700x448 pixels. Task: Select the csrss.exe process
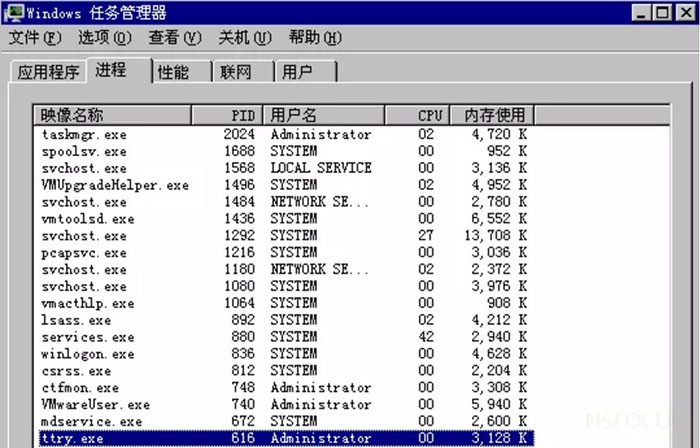coord(284,370)
